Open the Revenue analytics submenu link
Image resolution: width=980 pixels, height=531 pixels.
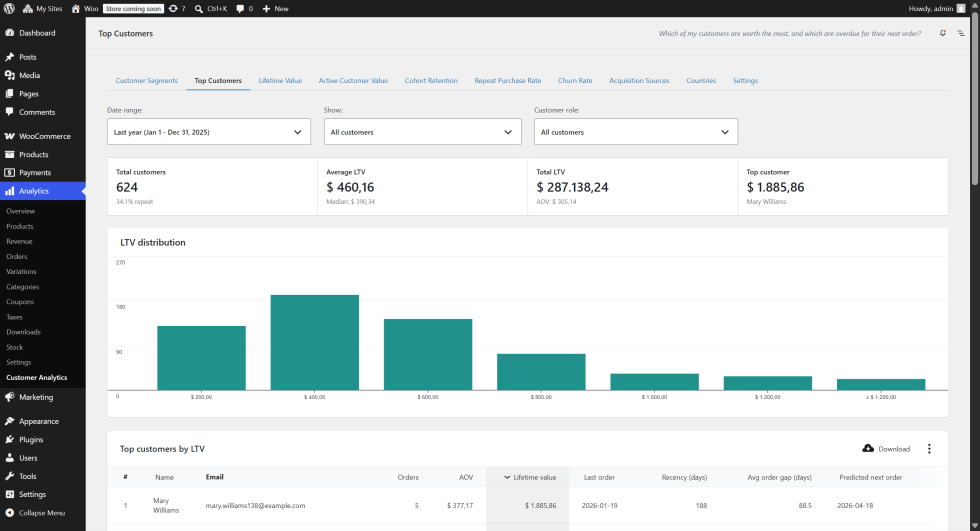[x=19, y=241]
